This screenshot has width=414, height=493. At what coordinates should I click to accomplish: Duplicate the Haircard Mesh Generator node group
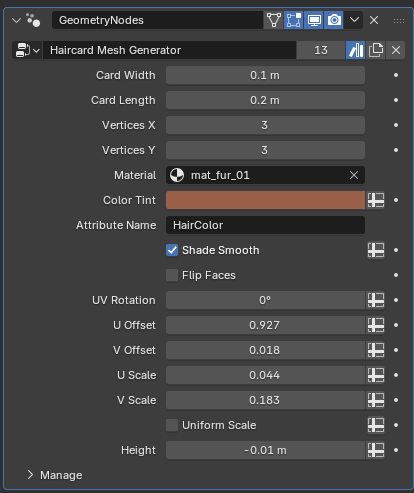(x=376, y=50)
